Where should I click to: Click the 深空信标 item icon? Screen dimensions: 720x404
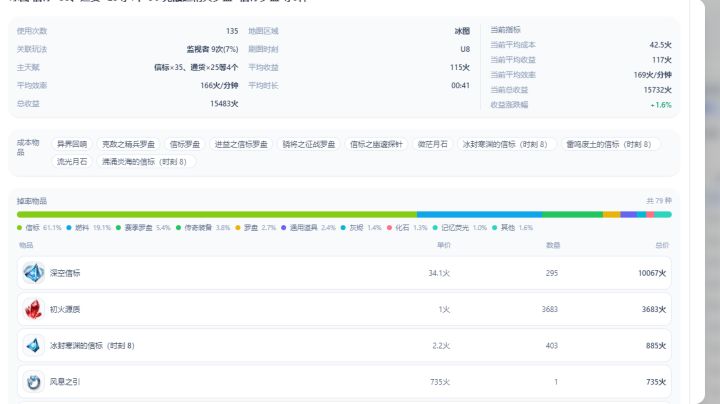pyautogui.click(x=34, y=273)
